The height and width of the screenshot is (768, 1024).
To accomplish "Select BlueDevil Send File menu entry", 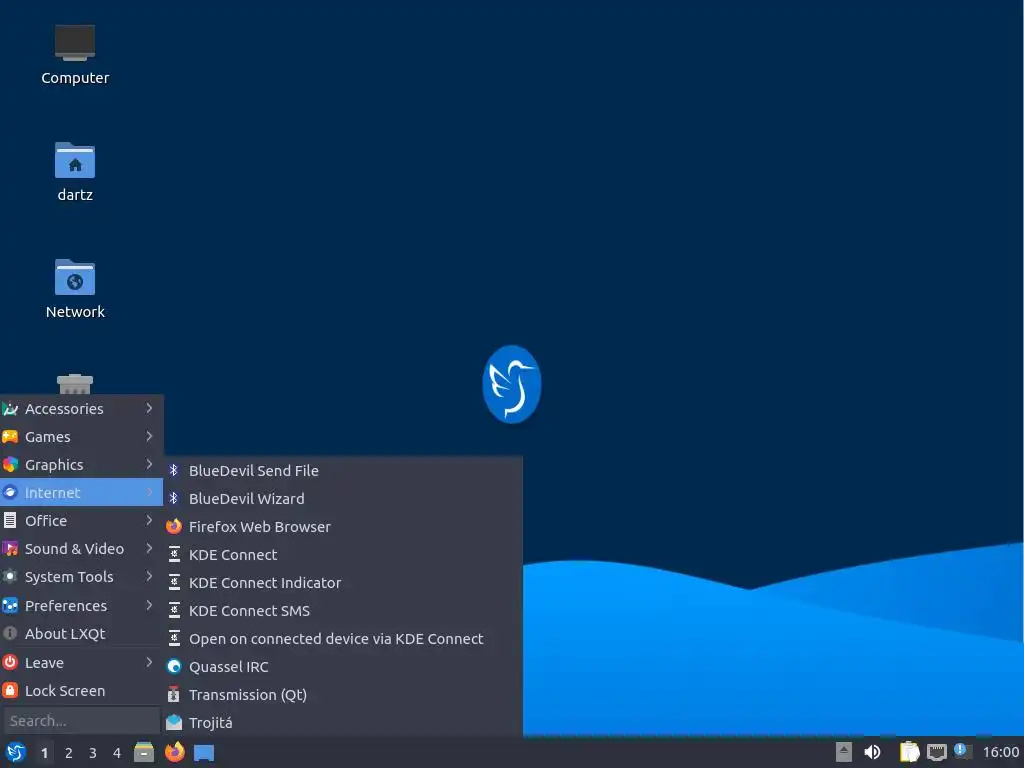I will click(x=343, y=470).
